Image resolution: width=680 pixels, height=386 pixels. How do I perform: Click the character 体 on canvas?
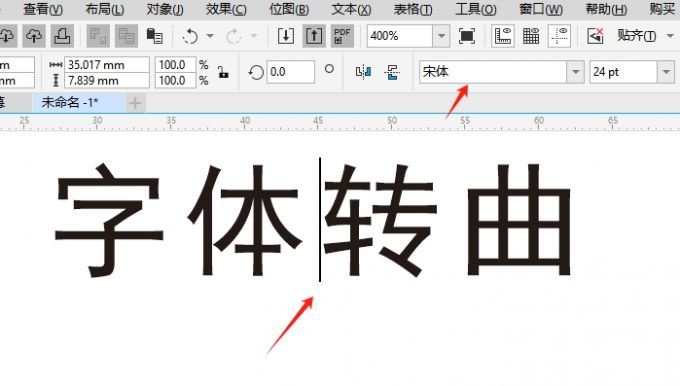[x=245, y=220]
